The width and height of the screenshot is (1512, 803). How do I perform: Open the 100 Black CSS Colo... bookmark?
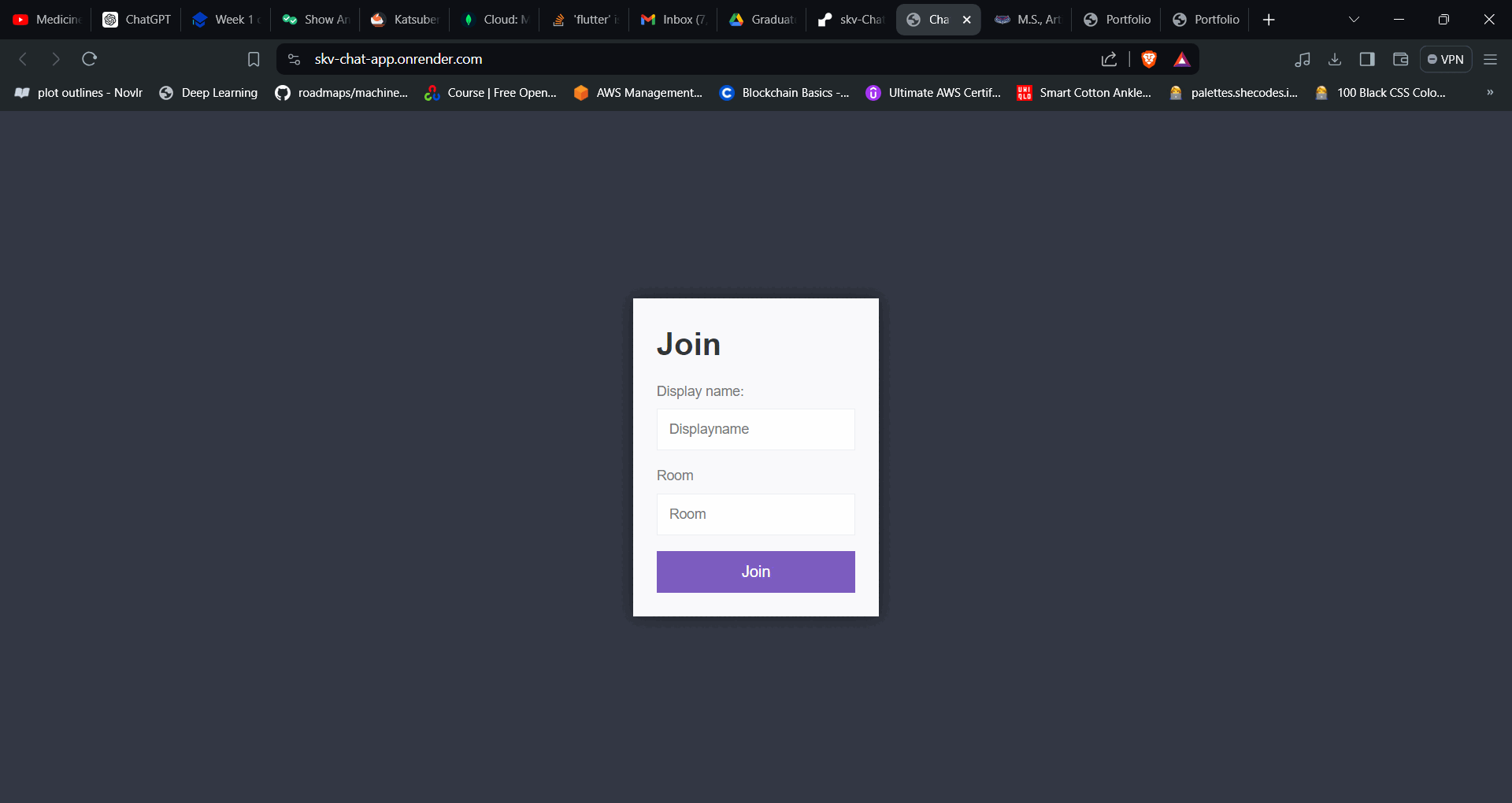1380,92
